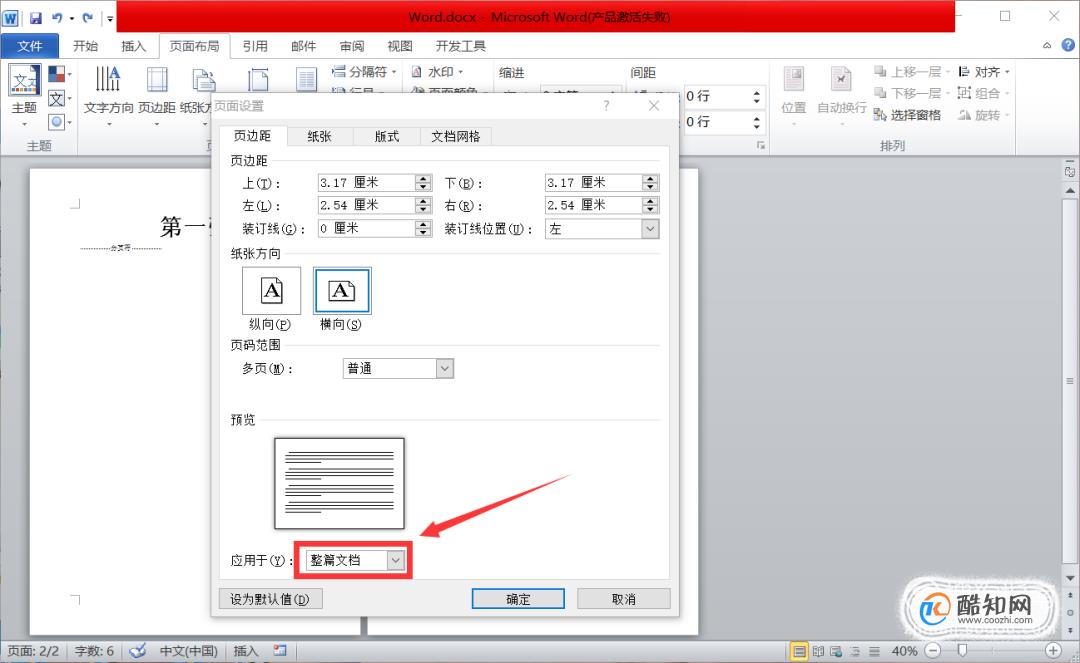Click the zoom slider handle

pos(963,651)
